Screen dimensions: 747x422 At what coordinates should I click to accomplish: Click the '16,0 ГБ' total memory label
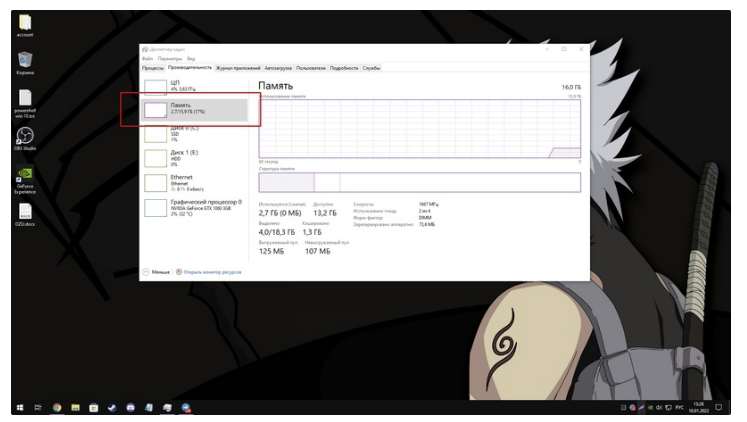(571, 87)
